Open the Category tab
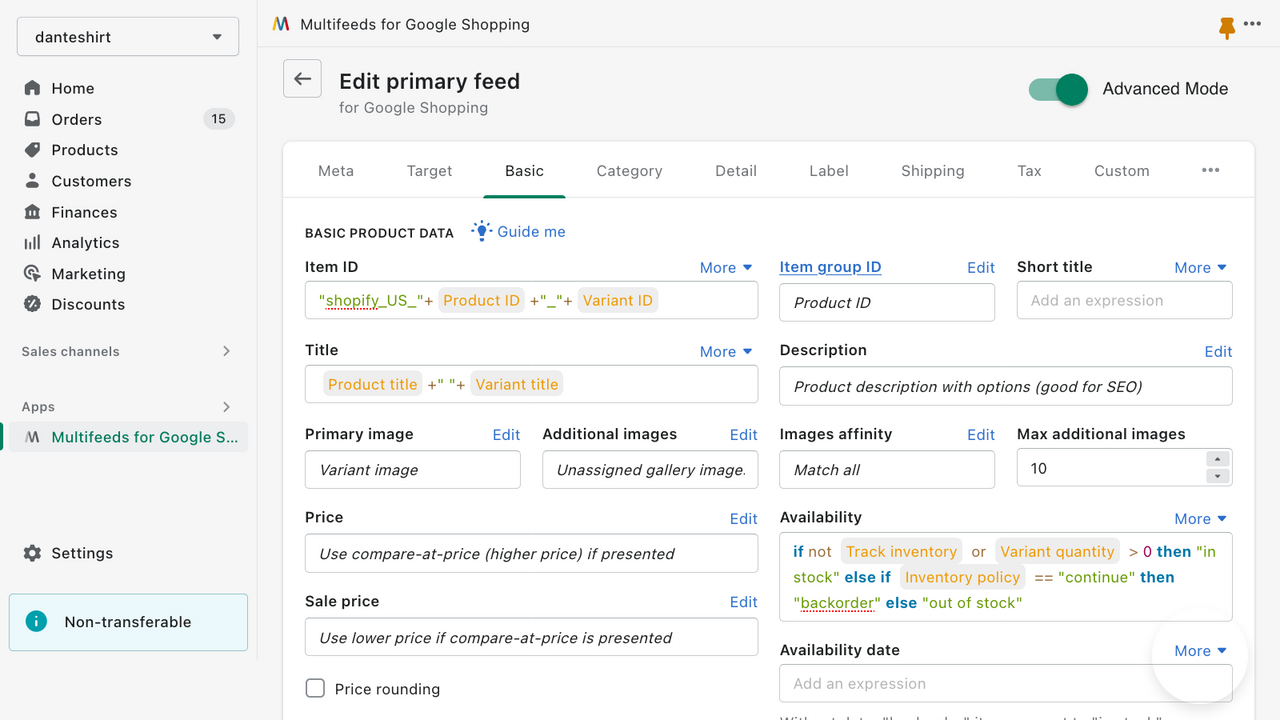Image resolution: width=1280 pixels, height=720 pixels. [629, 171]
